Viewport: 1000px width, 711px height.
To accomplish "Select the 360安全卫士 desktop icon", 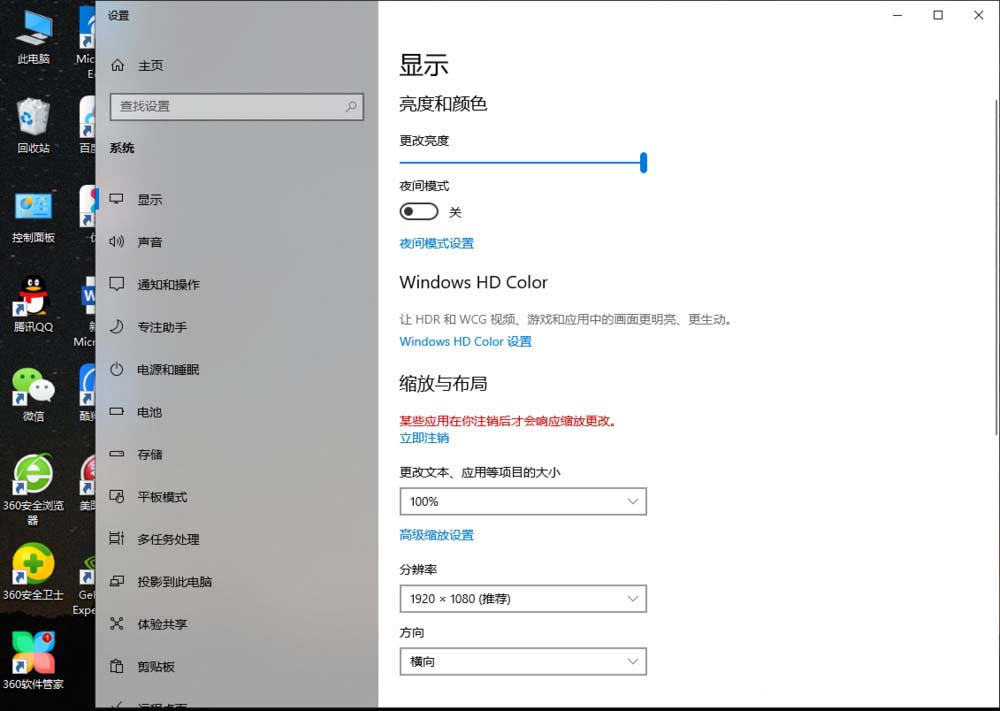I will click(33, 572).
